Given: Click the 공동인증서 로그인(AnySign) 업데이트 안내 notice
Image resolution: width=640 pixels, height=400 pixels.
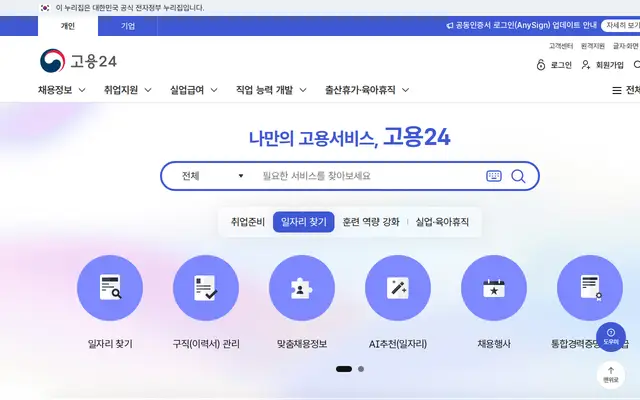Looking at the screenshot, I should (526, 26).
